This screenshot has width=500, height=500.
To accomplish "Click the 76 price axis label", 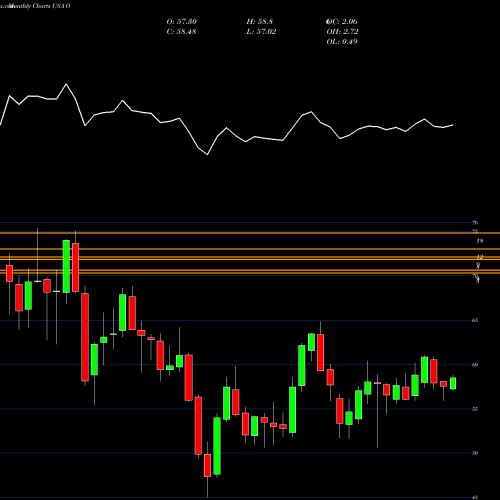I will coord(475,223).
